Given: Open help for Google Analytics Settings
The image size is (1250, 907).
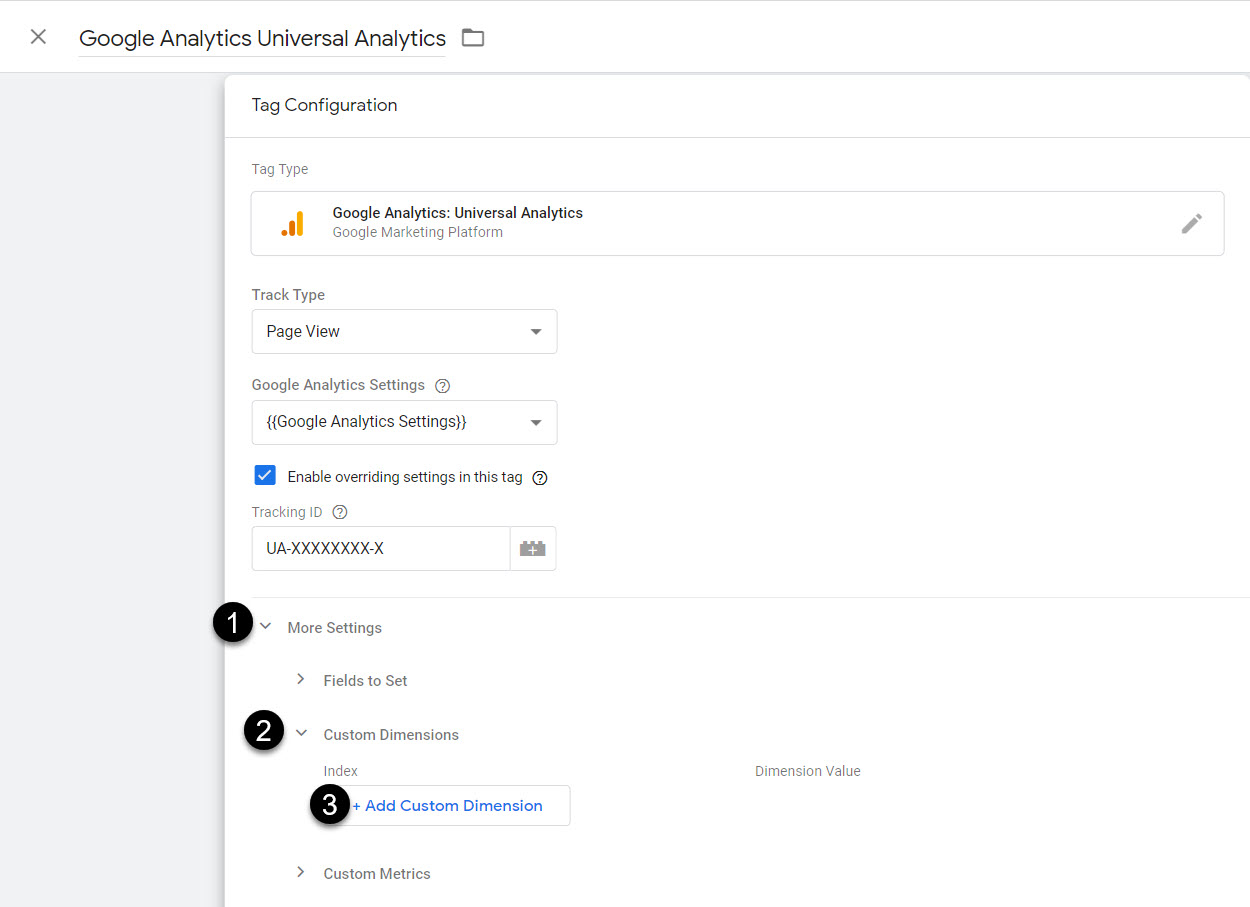Looking at the screenshot, I should pyautogui.click(x=443, y=386).
